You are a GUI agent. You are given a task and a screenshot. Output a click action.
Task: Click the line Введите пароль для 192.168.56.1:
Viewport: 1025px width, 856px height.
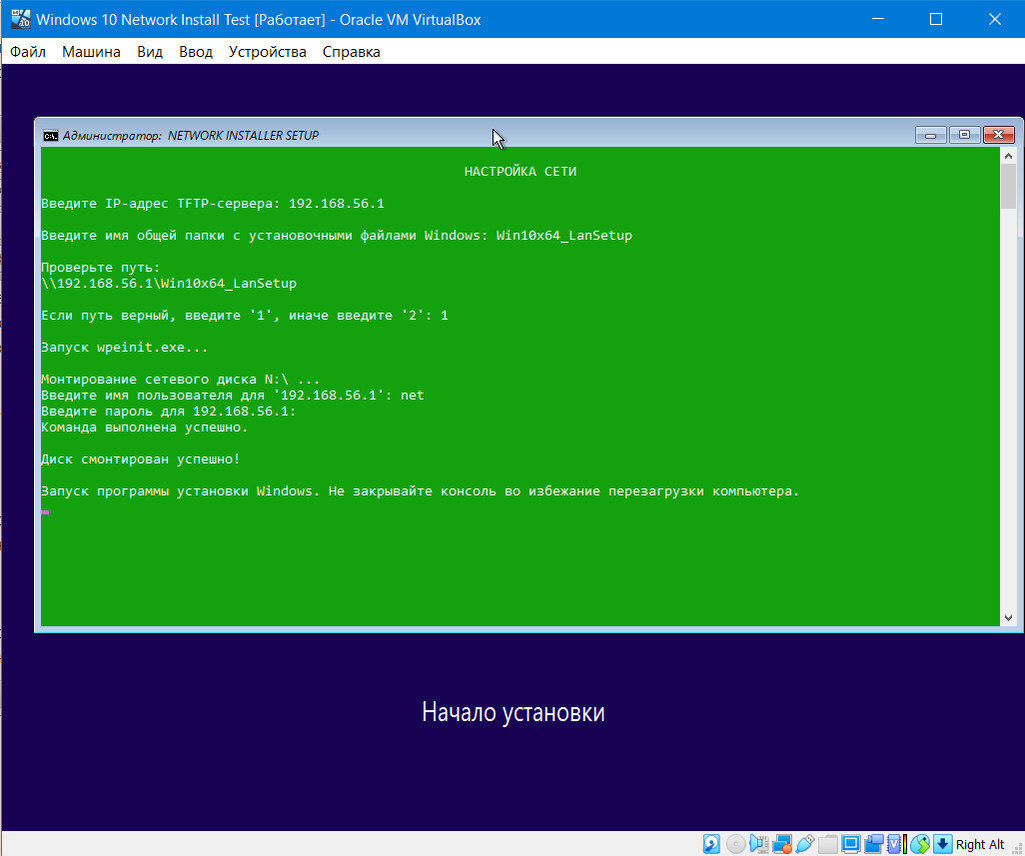click(169, 411)
